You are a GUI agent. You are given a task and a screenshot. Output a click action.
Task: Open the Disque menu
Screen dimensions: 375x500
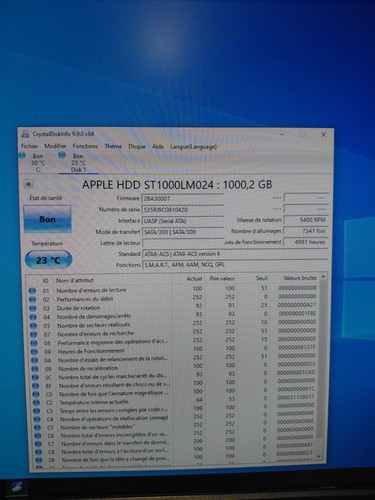(x=137, y=146)
